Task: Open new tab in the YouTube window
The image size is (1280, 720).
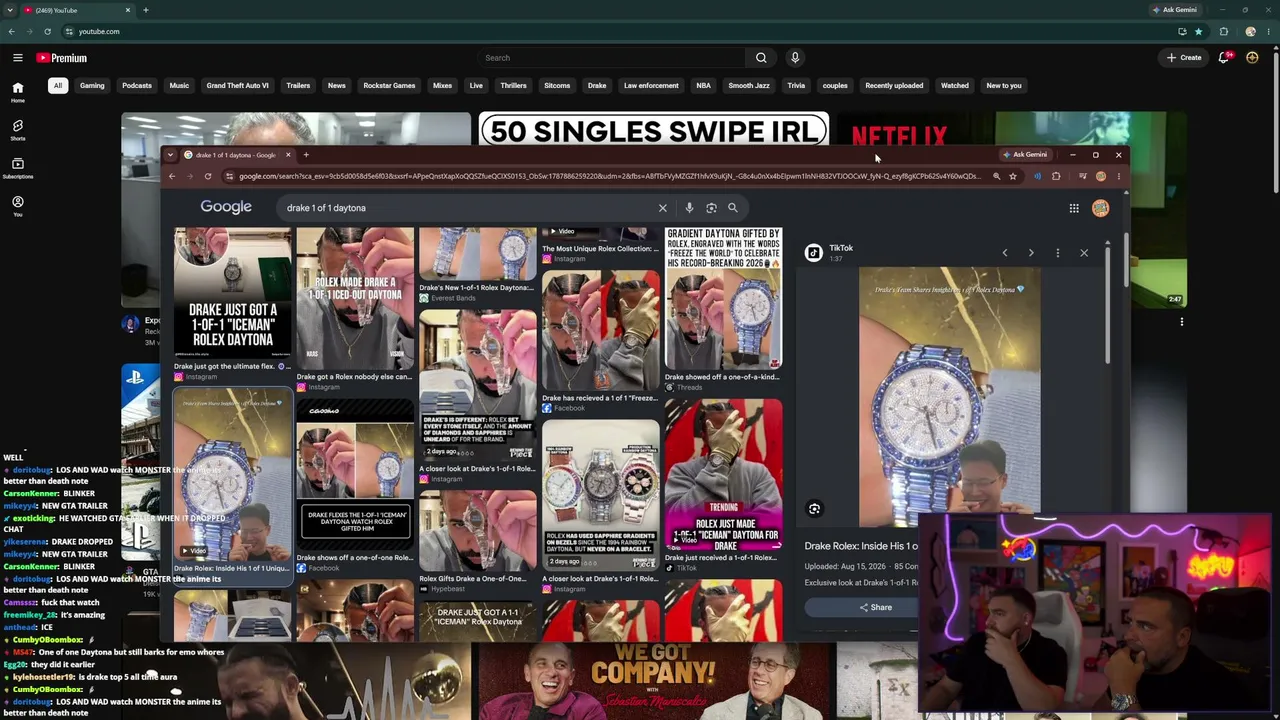Action: point(145,10)
